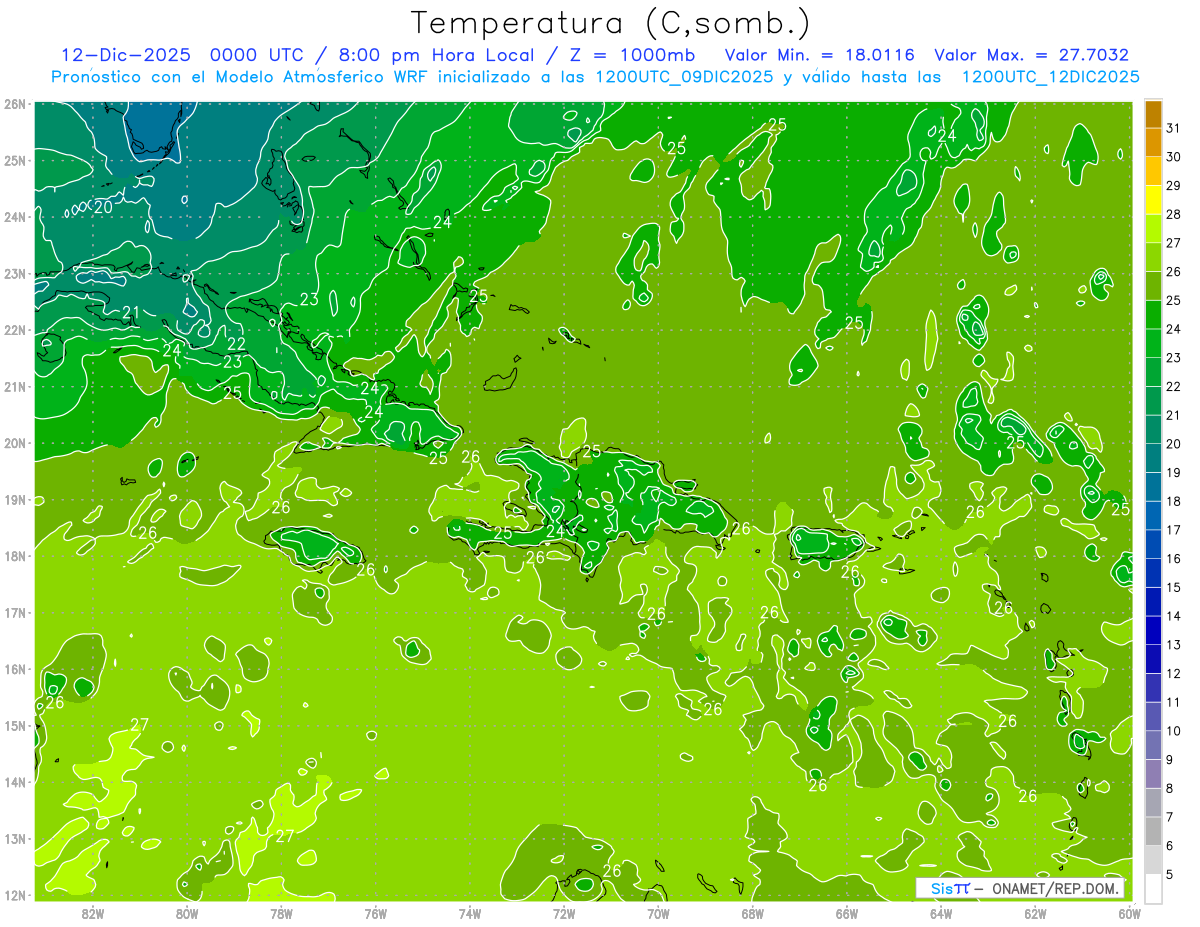Click longitude label "82W" on bottom axis
The image size is (1200, 927).
coord(93,912)
